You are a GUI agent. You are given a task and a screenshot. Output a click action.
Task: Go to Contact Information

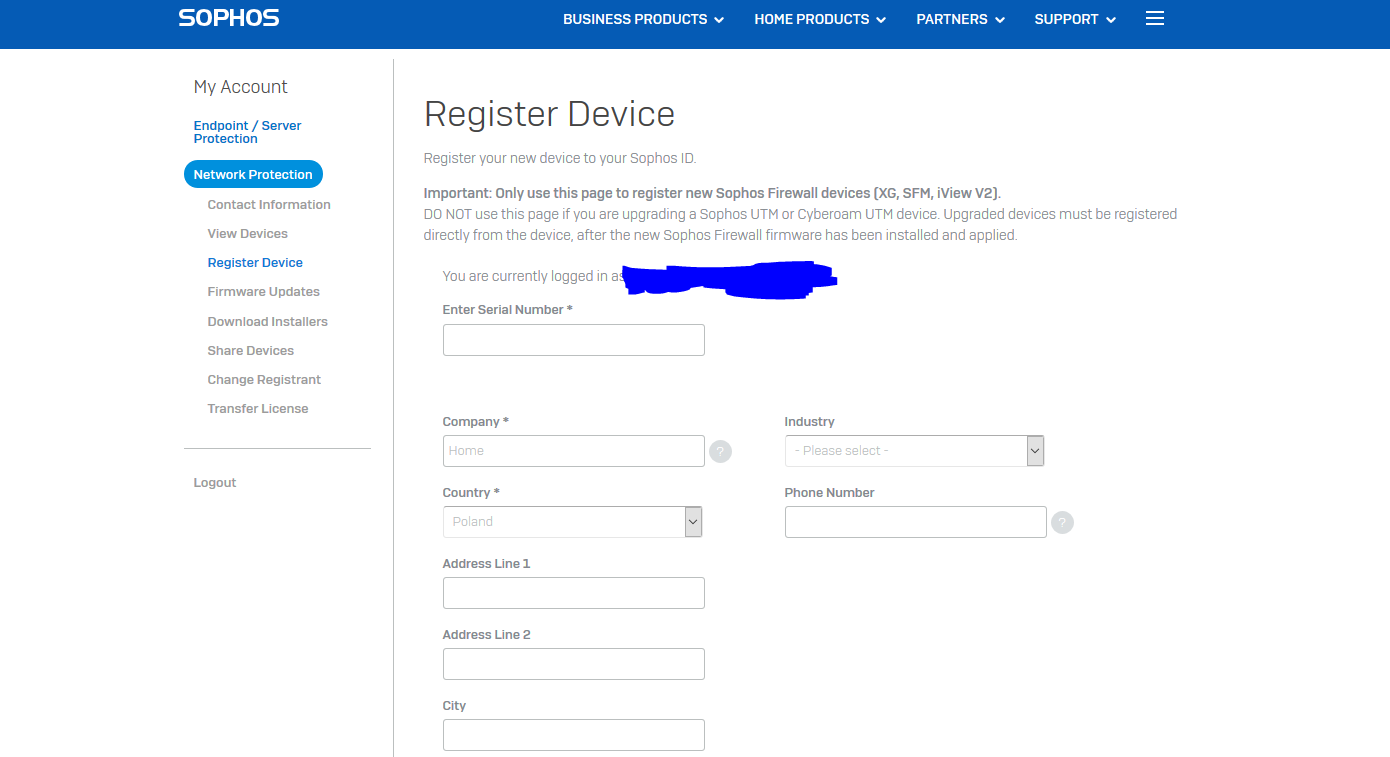coord(269,204)
